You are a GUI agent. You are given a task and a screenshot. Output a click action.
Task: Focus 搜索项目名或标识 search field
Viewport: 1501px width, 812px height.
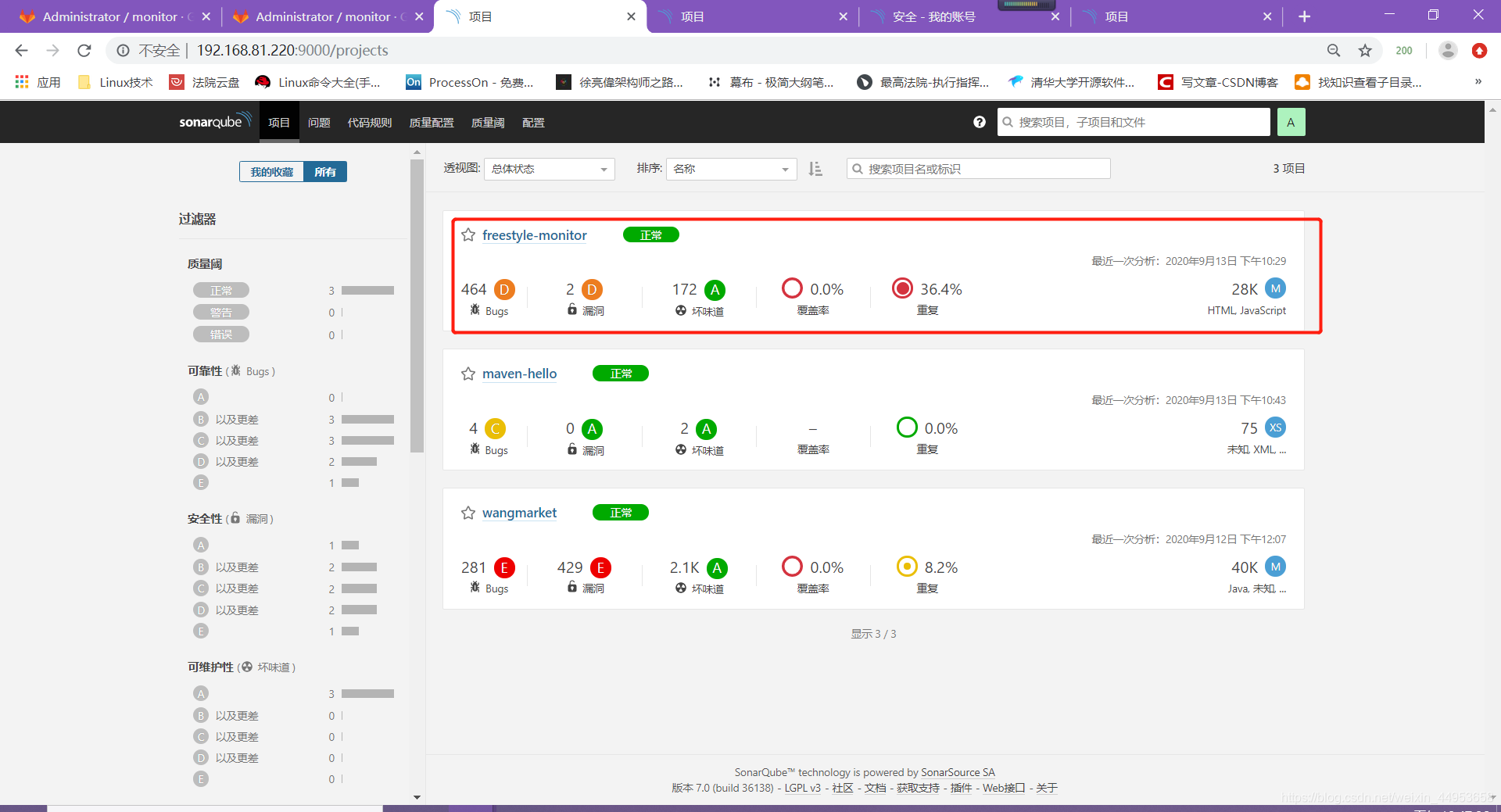click(x=979, y=169)
